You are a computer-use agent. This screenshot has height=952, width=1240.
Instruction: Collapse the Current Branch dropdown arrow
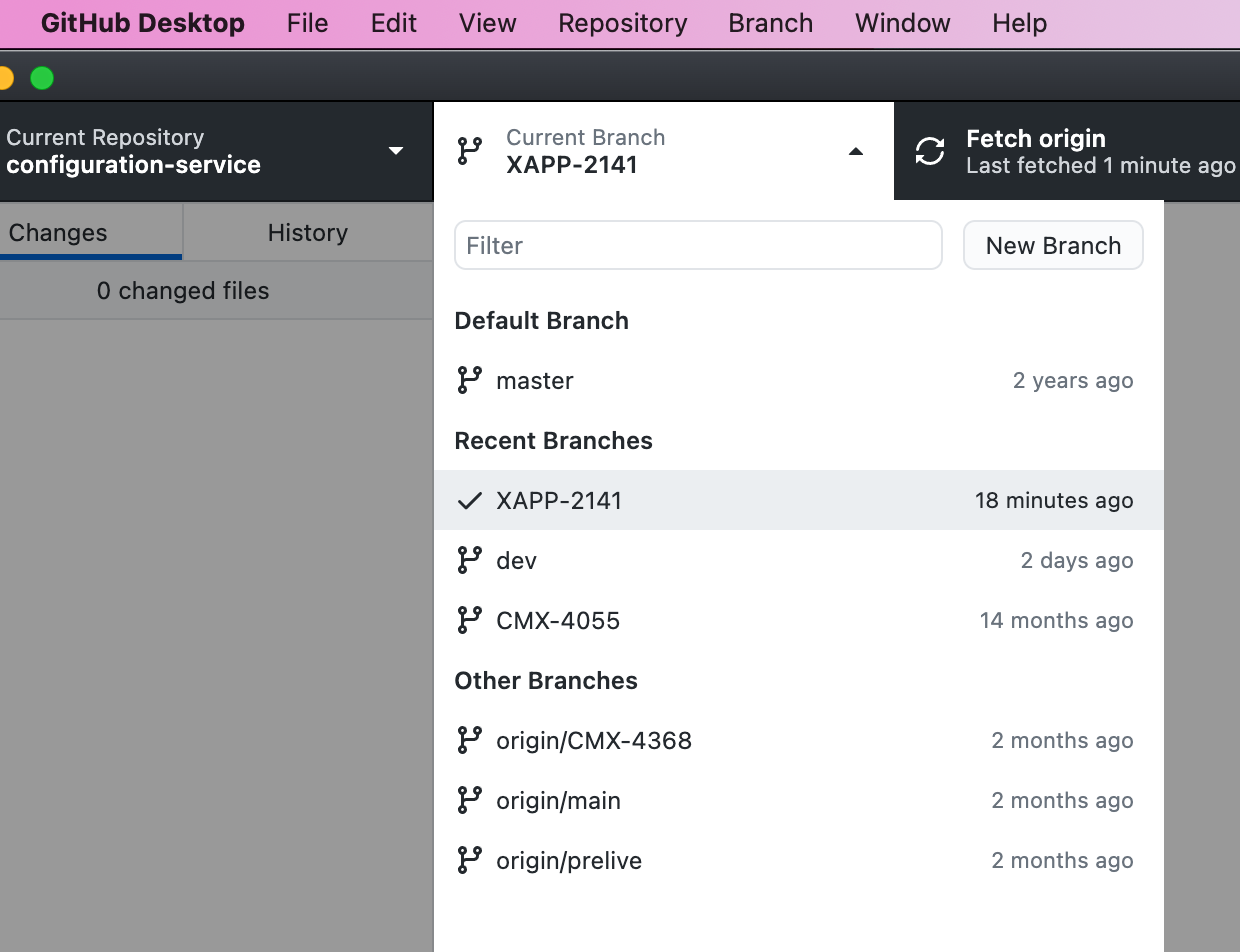pyautogui.click(x=855, y=152)
